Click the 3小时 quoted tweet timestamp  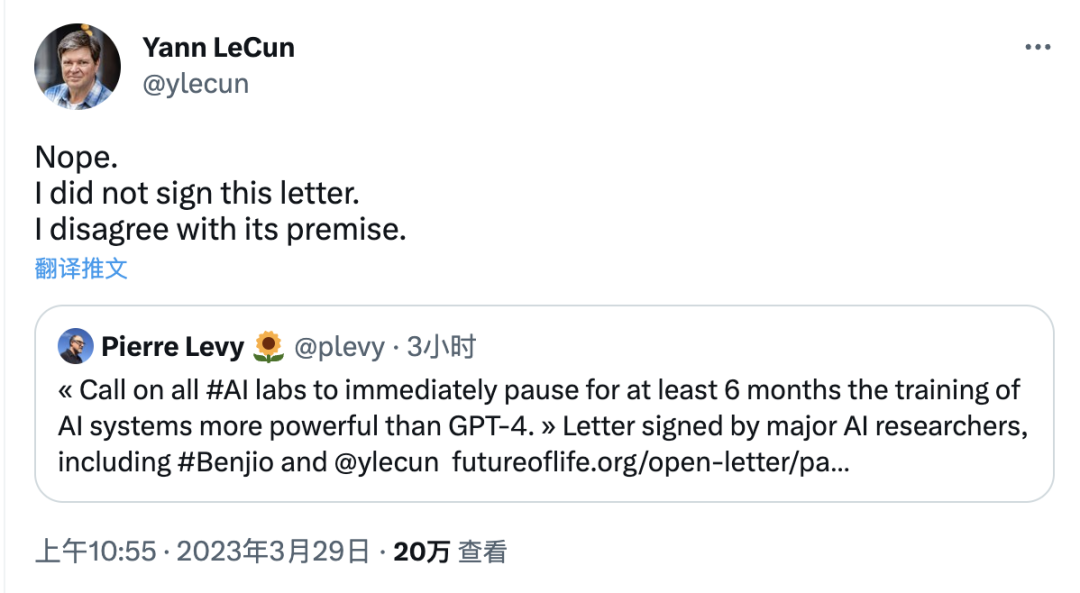click(x=441, y=347)
